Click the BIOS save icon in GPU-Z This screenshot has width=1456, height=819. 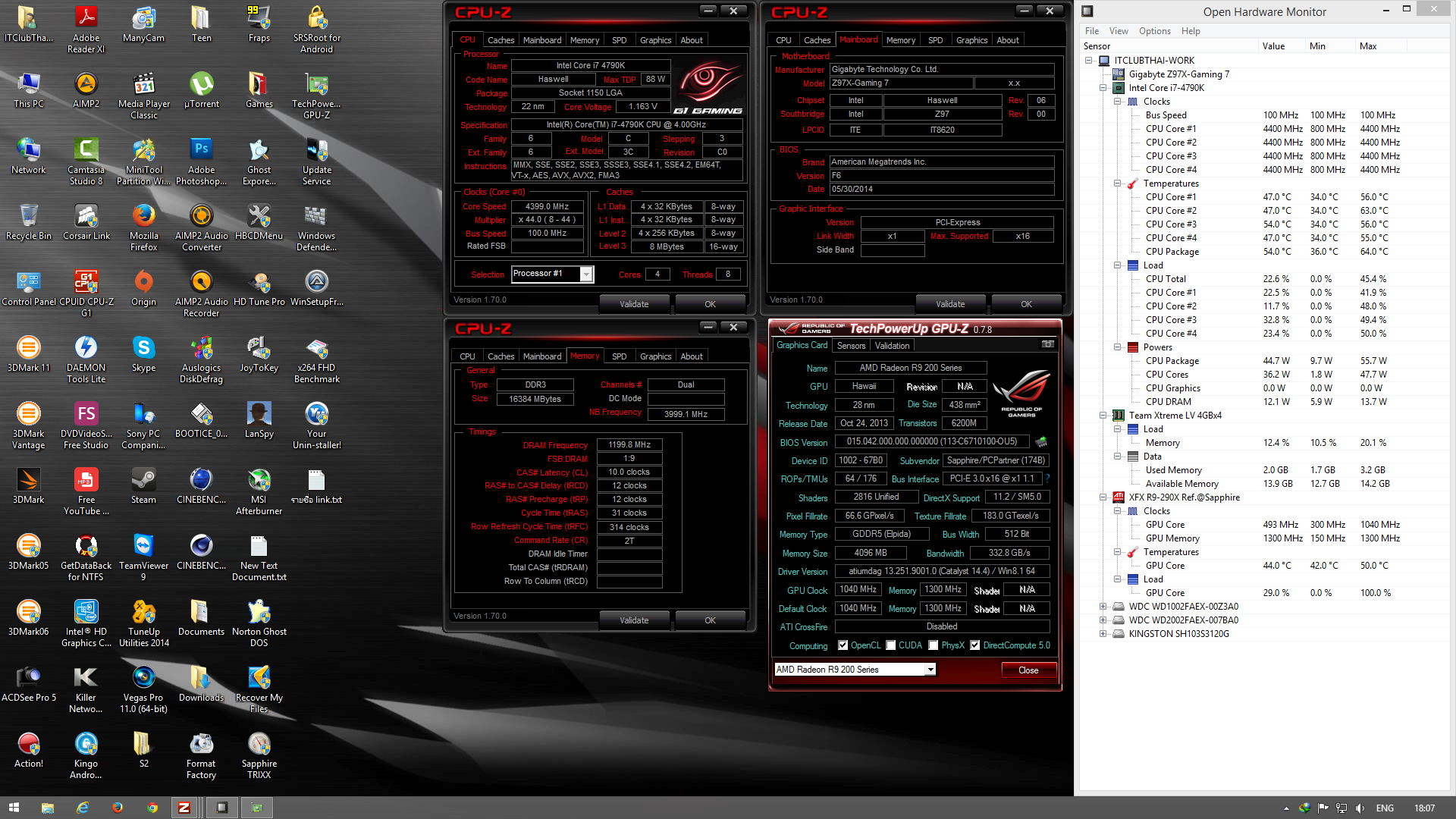click(x=1041, y=441)
